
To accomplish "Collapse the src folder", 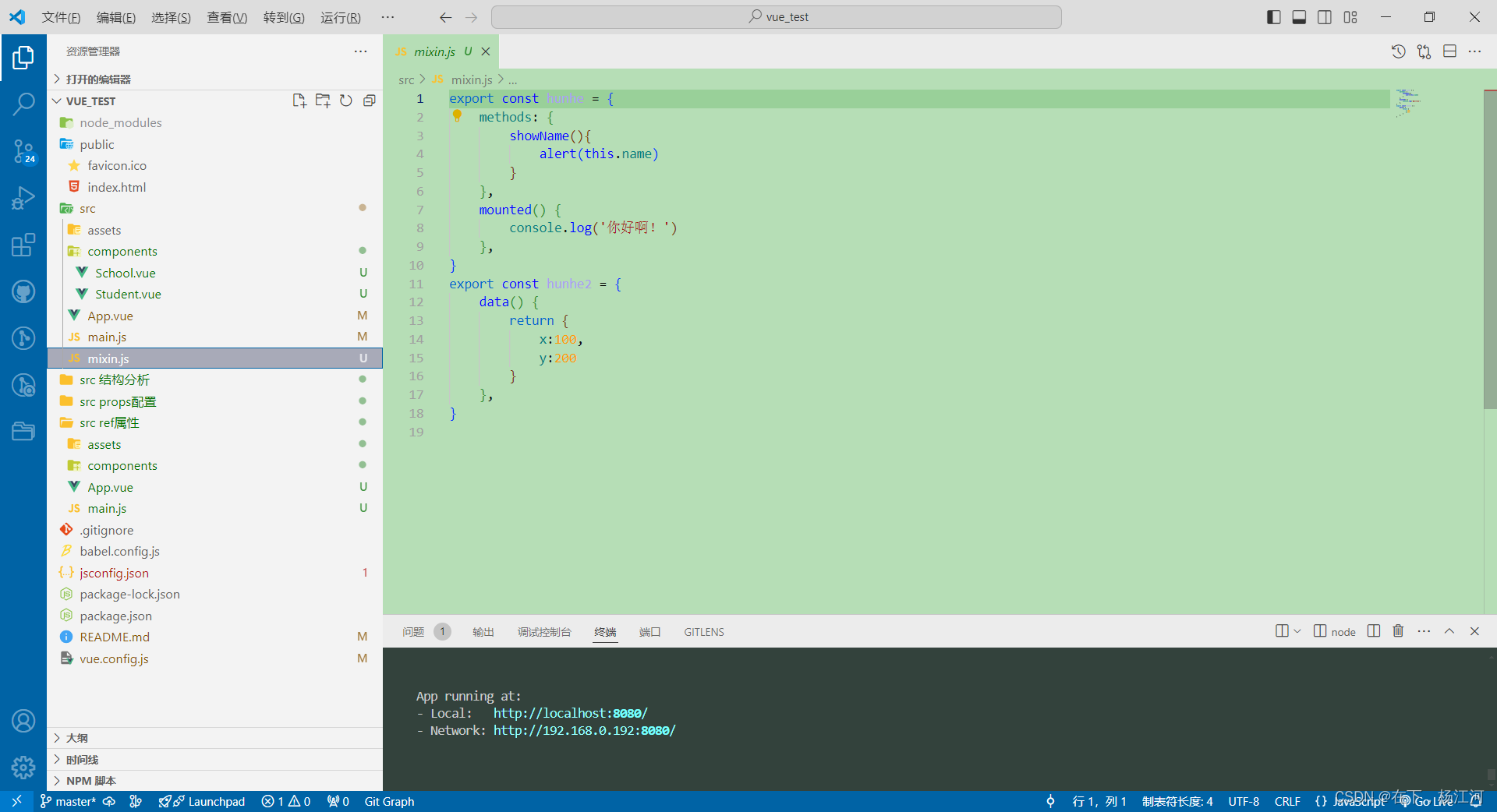I will click(214, 208).
